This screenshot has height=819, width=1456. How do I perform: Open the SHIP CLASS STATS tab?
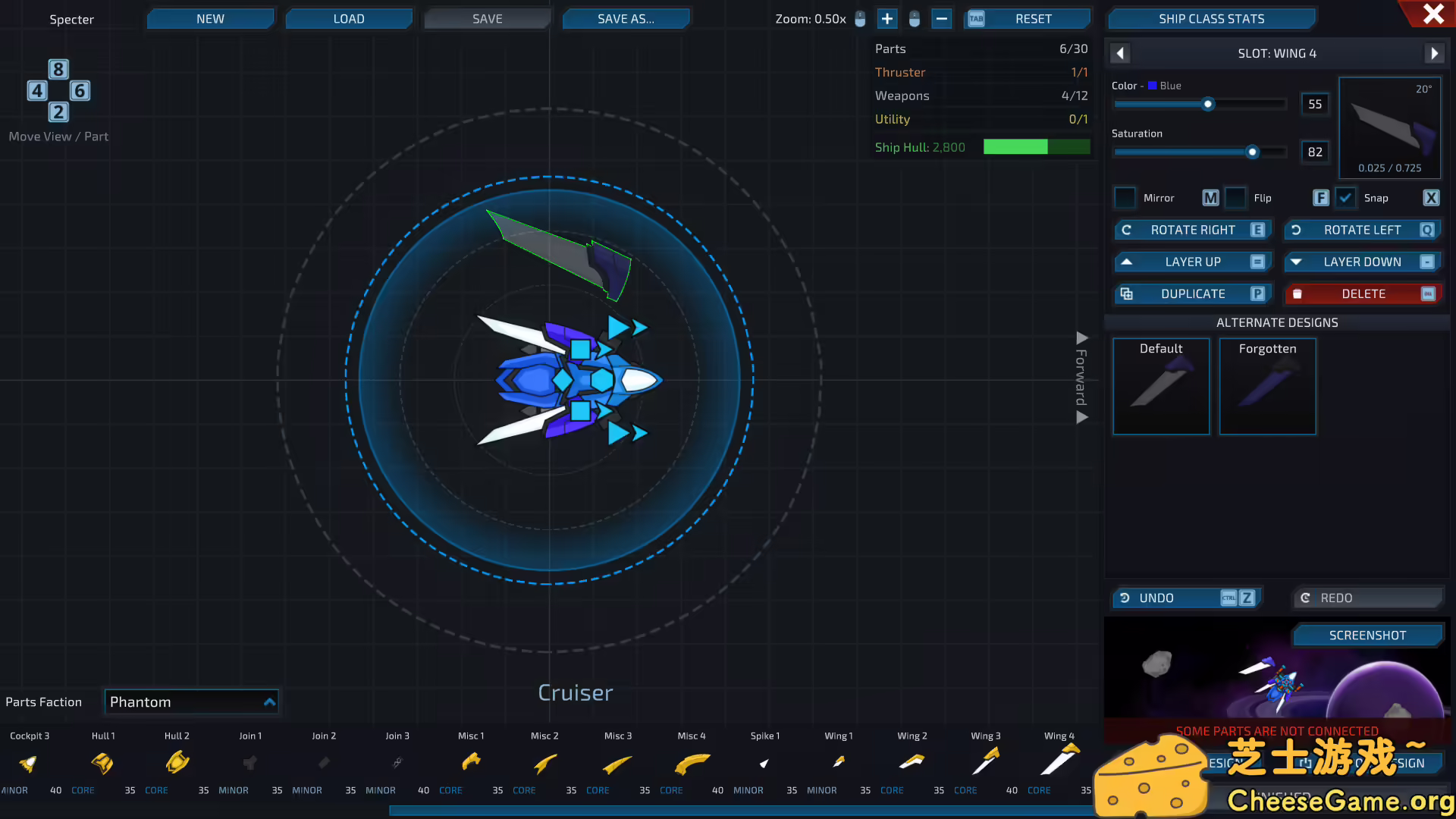coord(1211,19)
